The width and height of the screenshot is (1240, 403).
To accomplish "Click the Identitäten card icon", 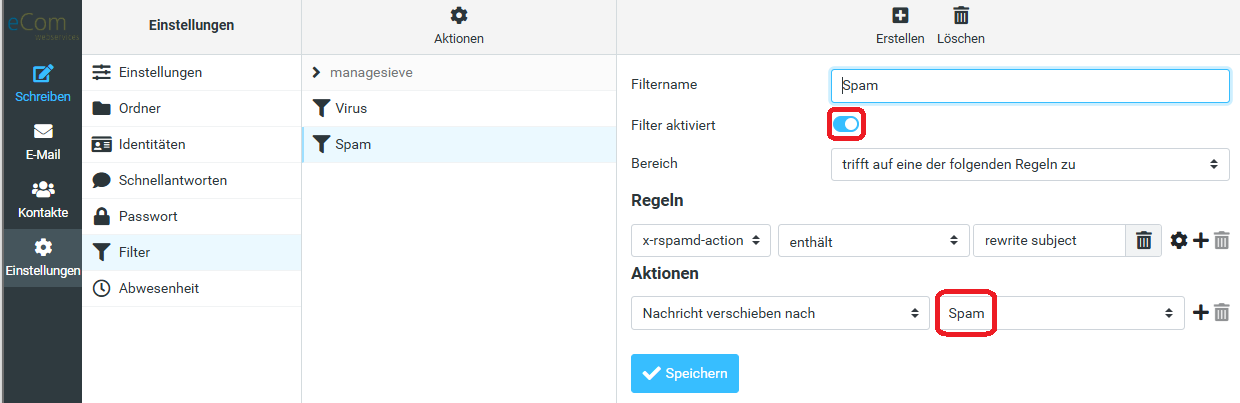I will click(x=102, y=144).
